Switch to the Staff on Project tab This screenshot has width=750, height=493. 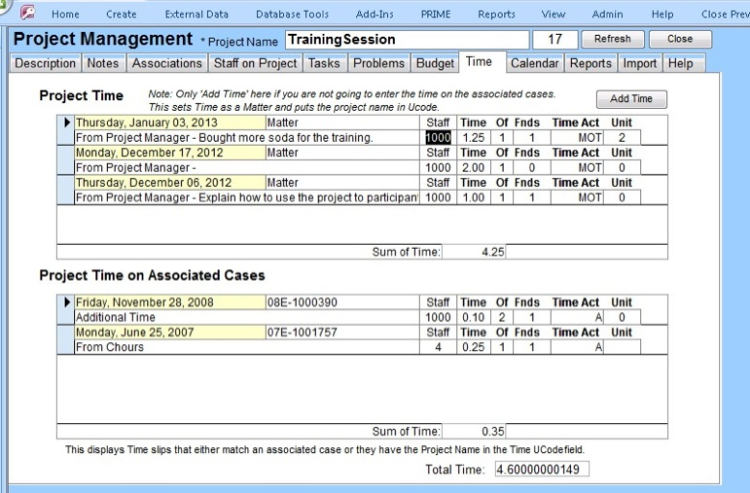point(255,63)
